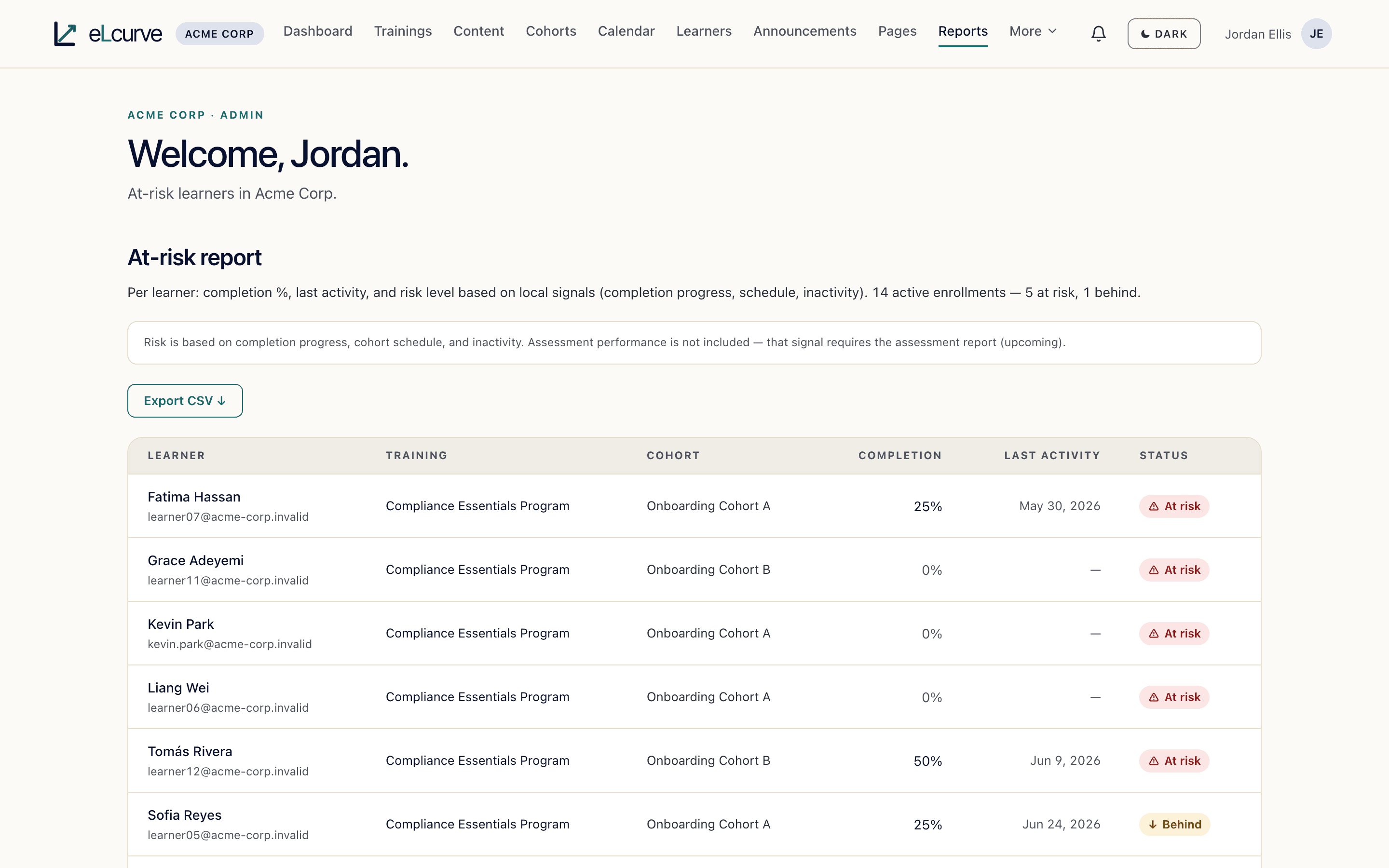Viewport: 1389px width, 868px height.
Task: Click At risk badge for Liang Wei
Action: point(1174,697)
